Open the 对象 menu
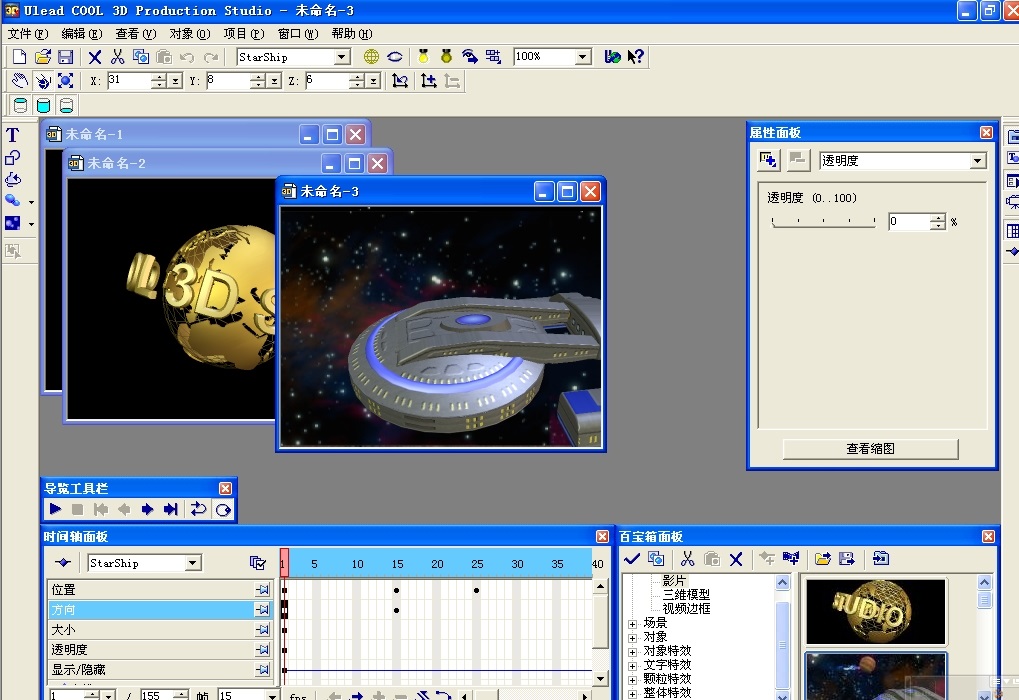This screenshot has width=1019, height=700. 188,34
